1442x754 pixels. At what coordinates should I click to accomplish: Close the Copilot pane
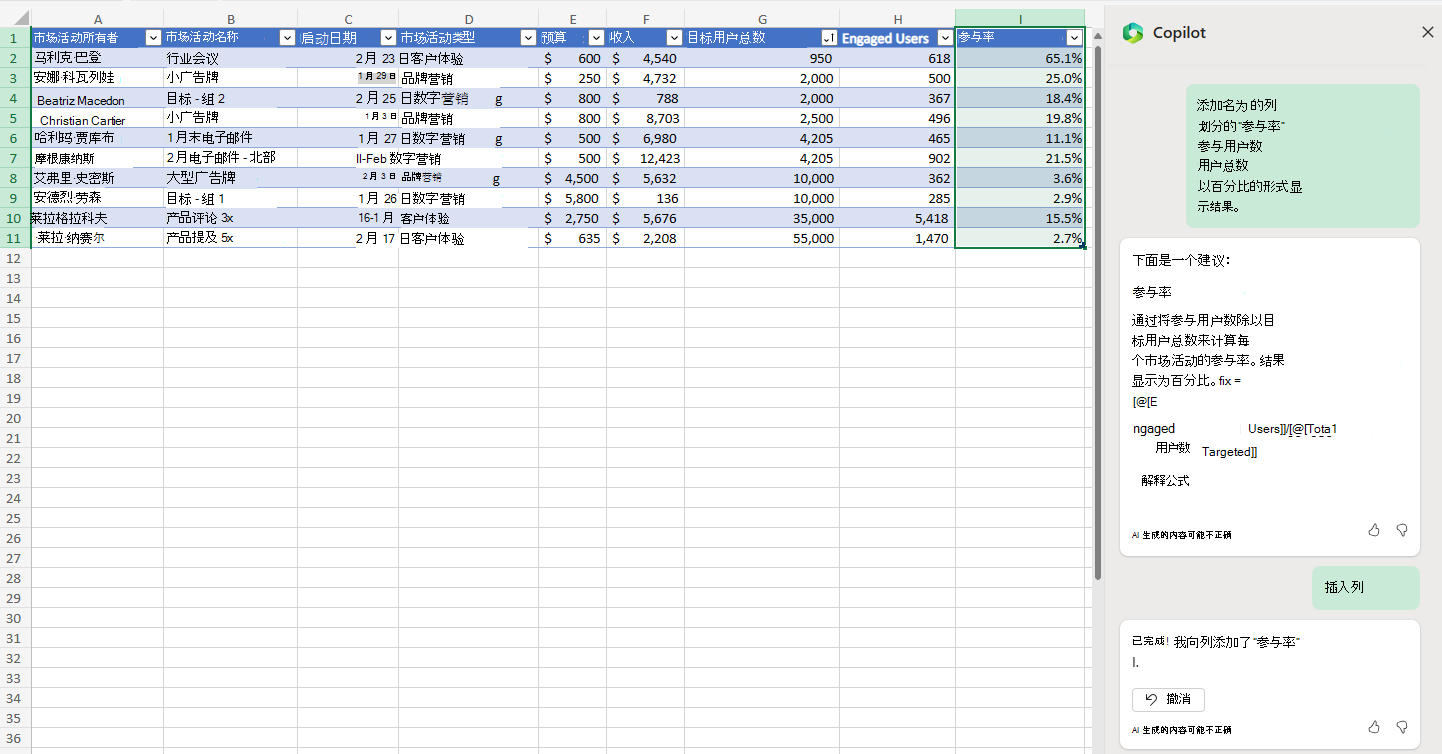(1427, 33)
